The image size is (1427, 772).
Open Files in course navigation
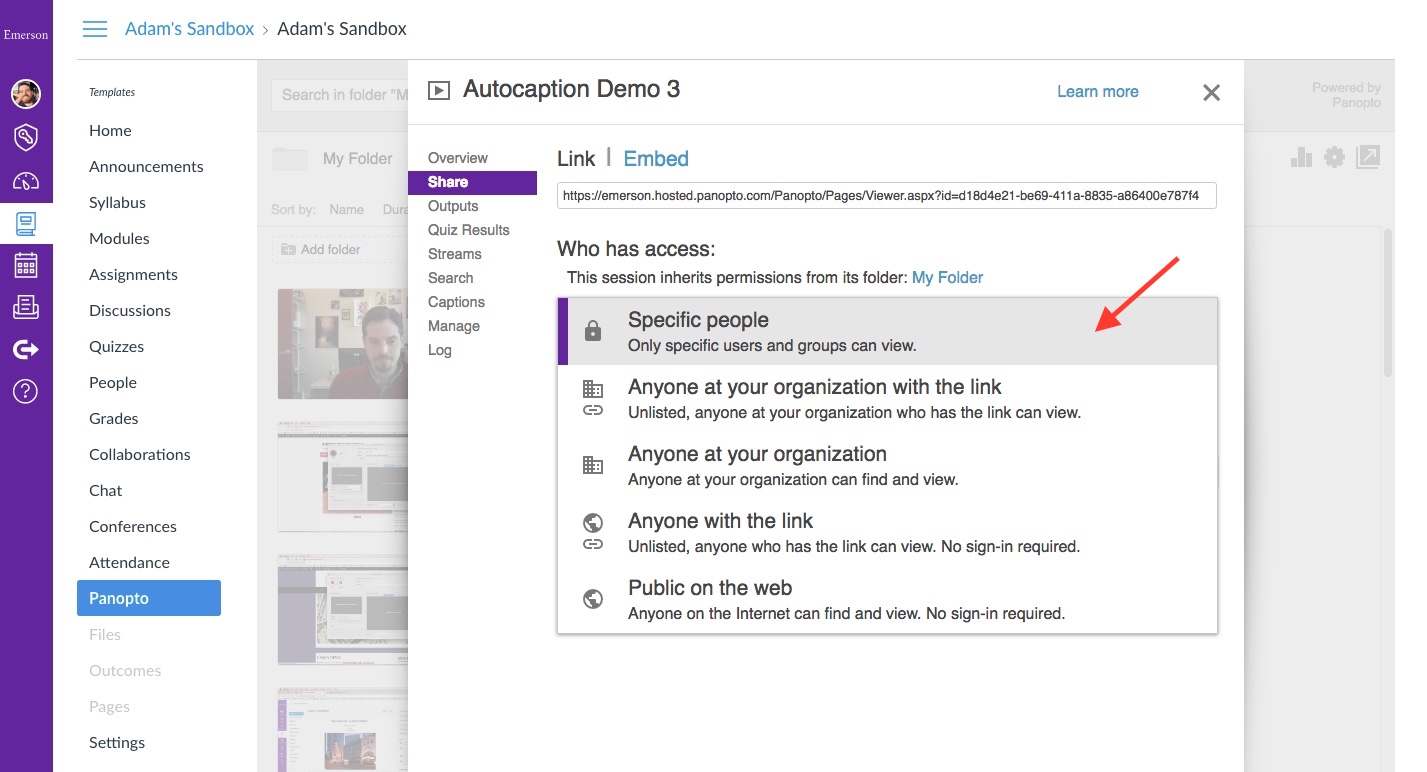(104, 634)
